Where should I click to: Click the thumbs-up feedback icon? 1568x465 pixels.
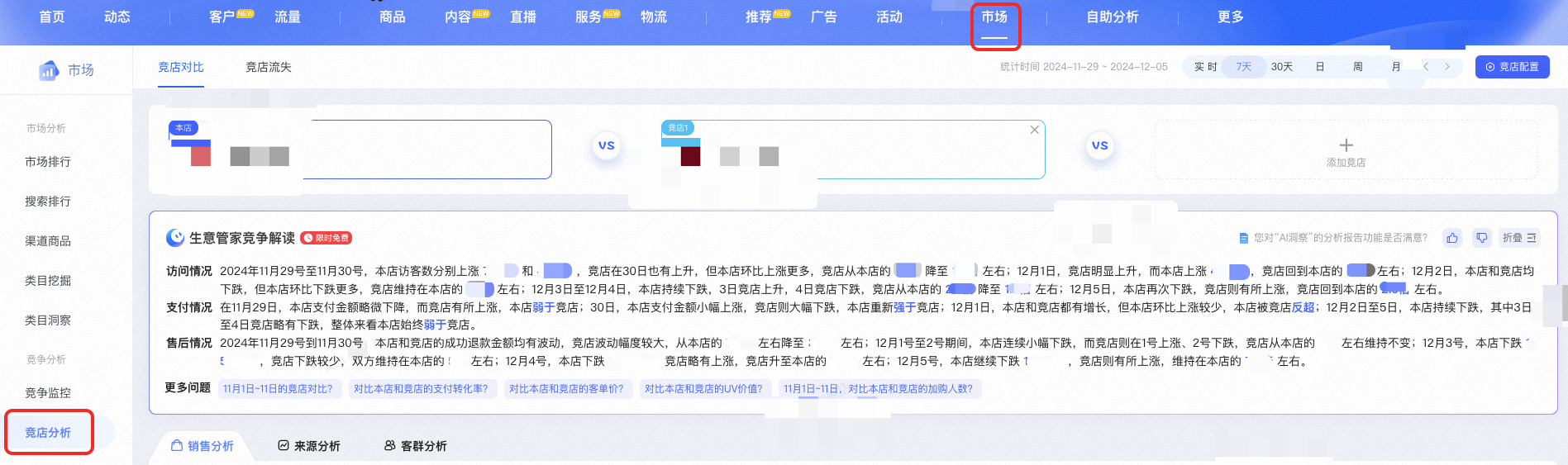click(x=1452, y=238)
